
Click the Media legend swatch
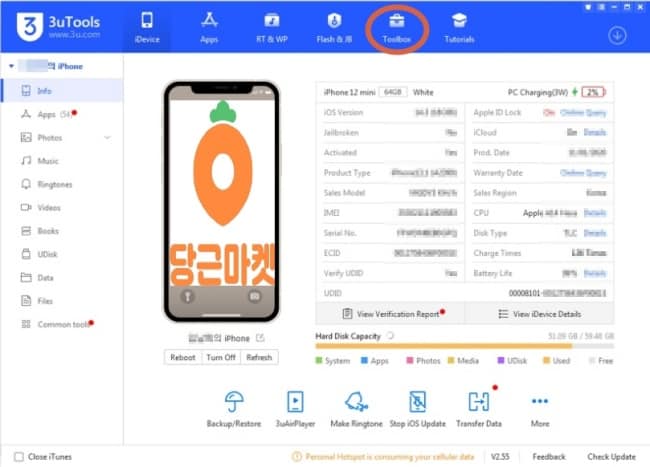click(451, 361)
